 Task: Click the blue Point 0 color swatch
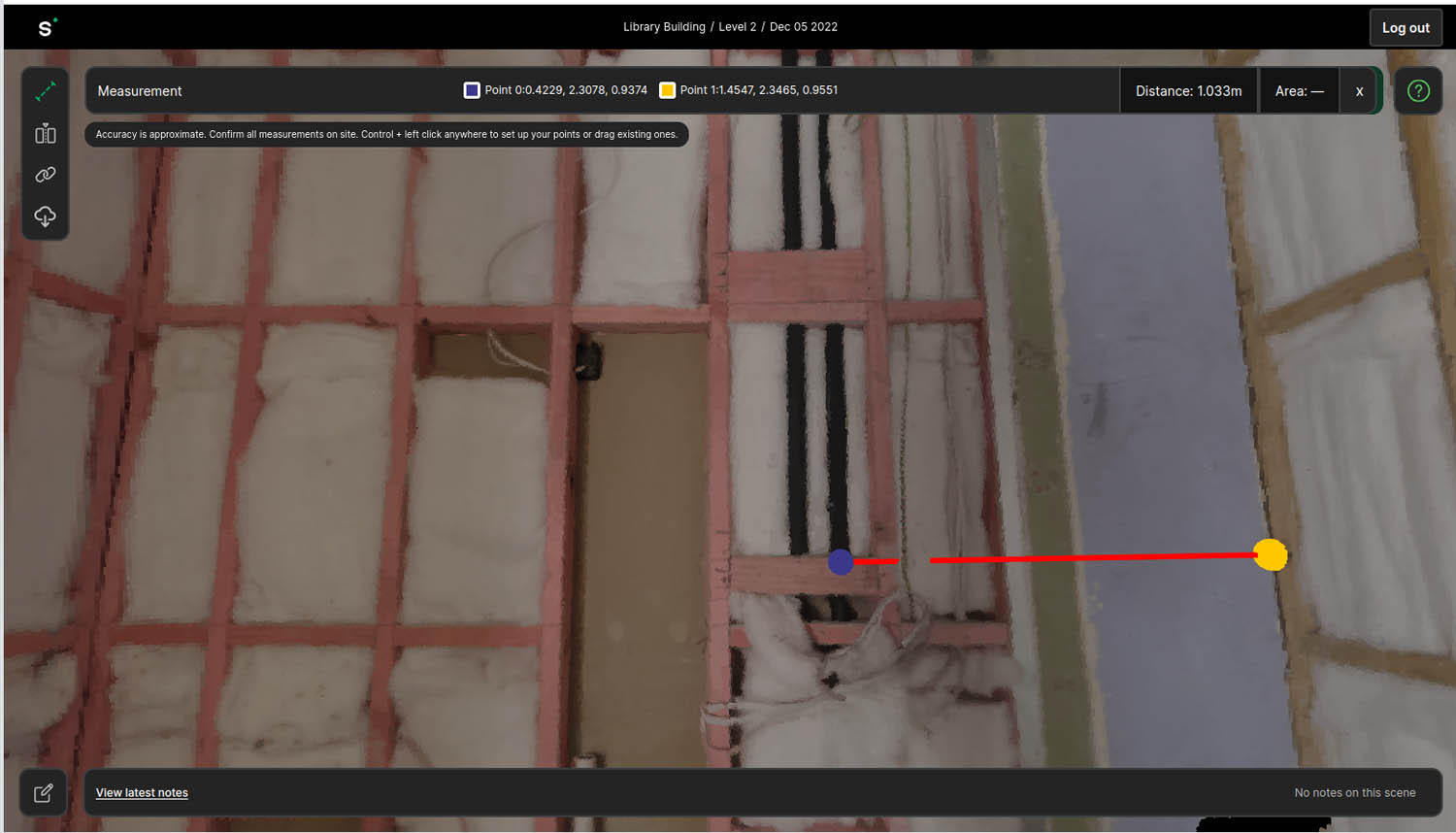point(472,90)
